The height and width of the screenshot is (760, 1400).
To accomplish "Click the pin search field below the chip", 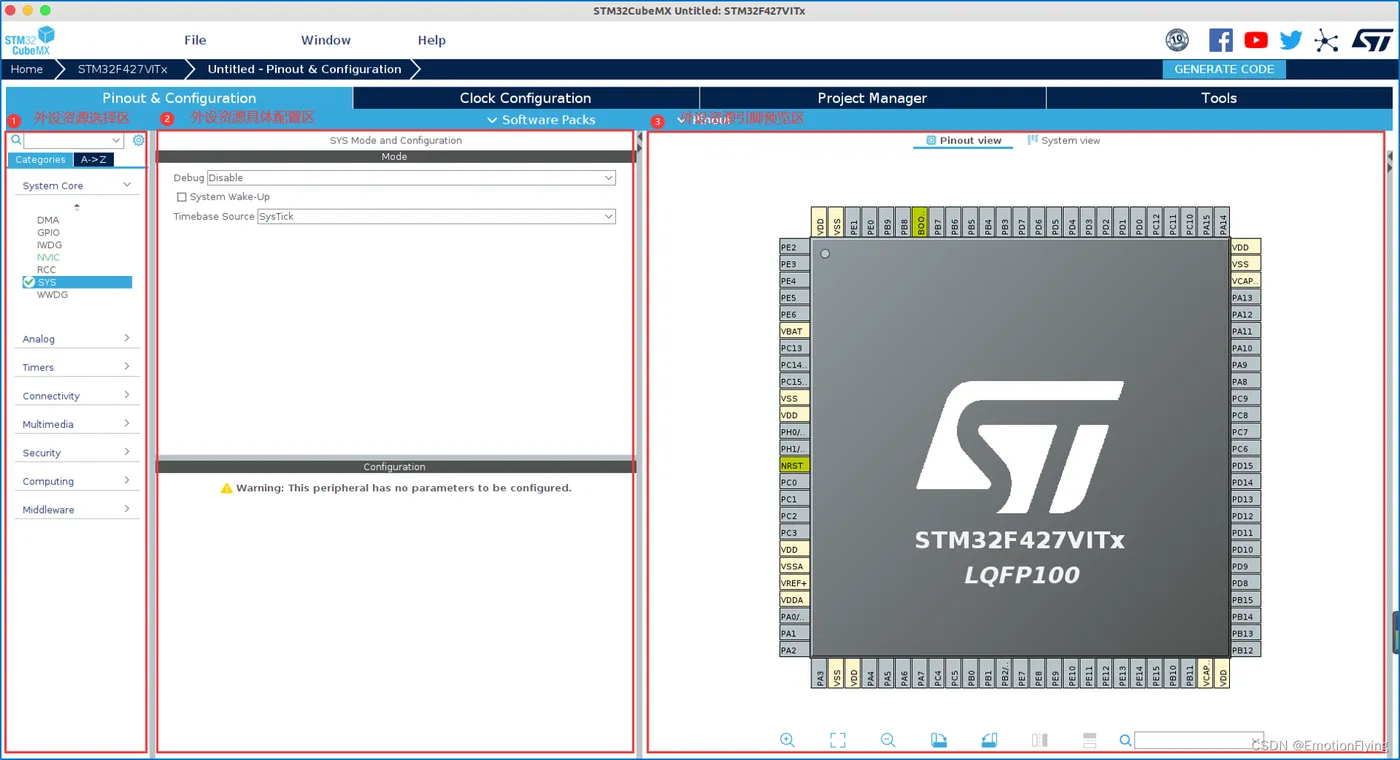I will point(1199,741).
